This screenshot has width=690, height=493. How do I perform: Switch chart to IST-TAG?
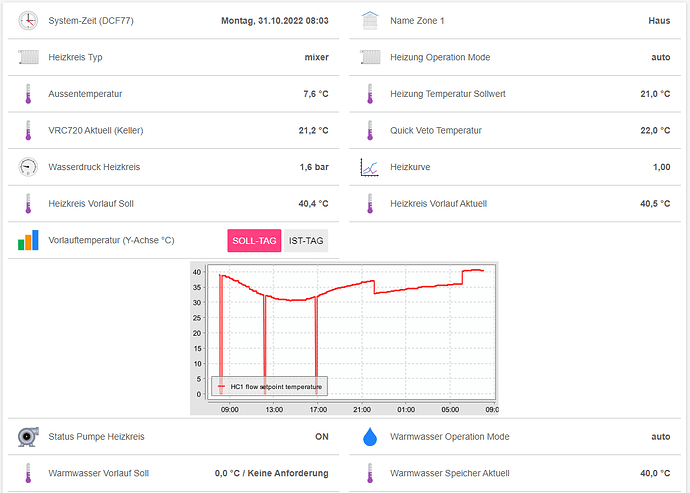click(x=305, y=241)
